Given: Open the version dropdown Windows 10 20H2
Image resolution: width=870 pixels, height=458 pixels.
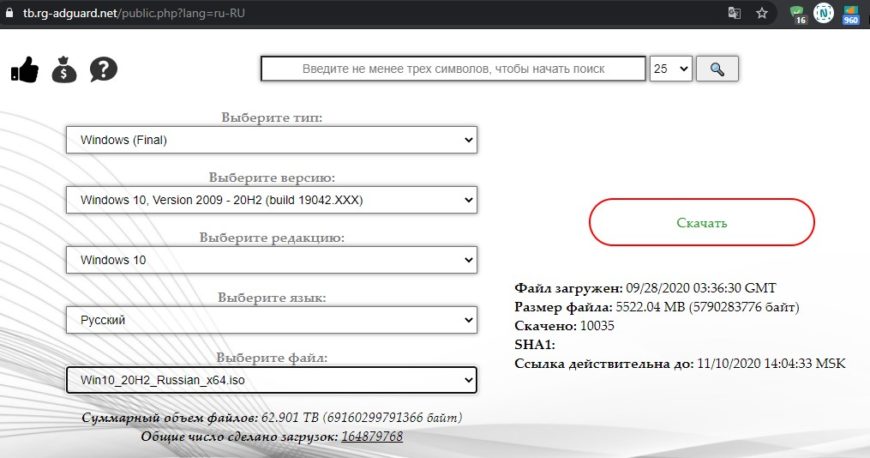Looking at the screenshot, I should [271, 200].
